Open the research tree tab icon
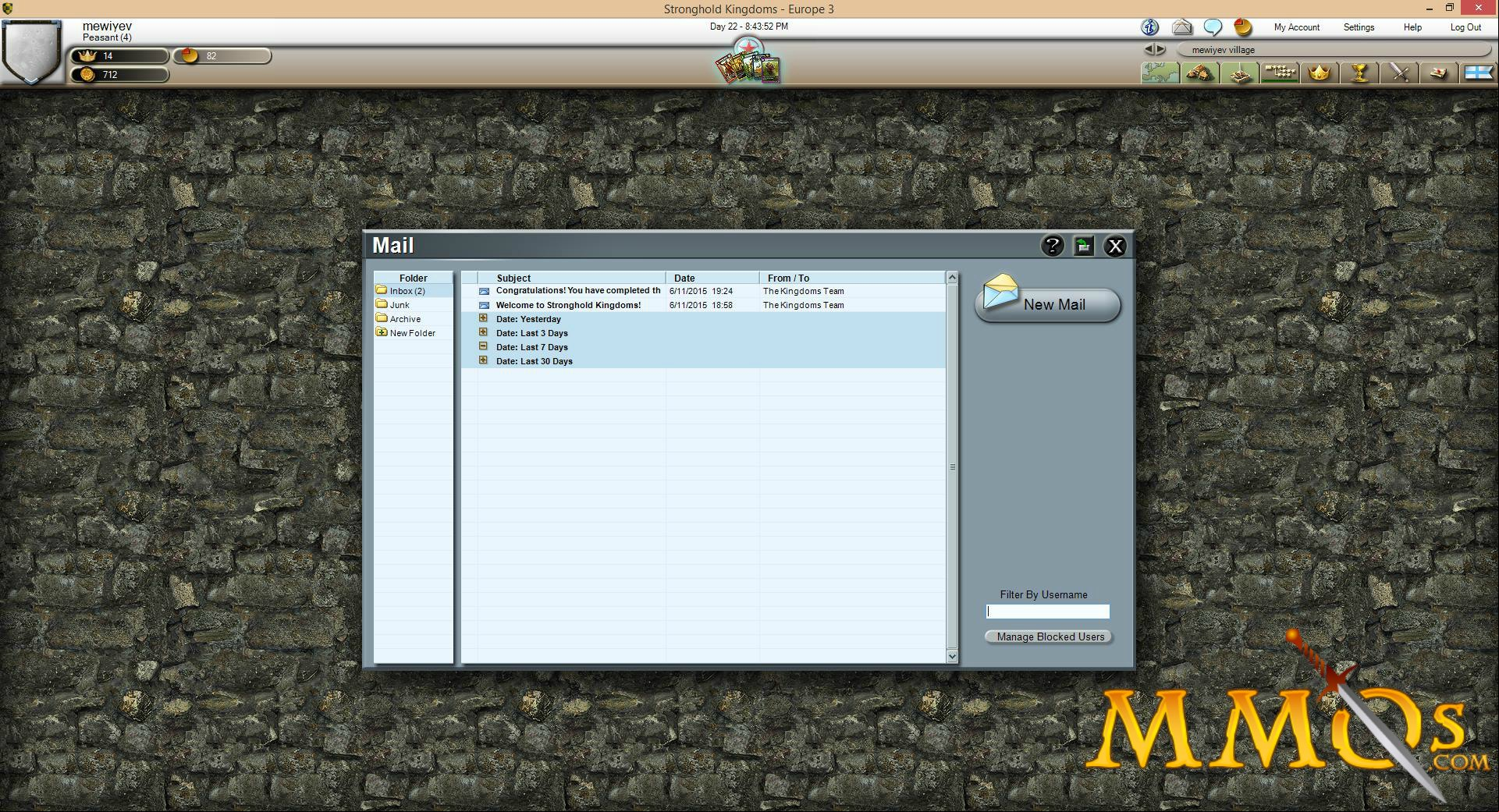 (x=1280, y=73)
